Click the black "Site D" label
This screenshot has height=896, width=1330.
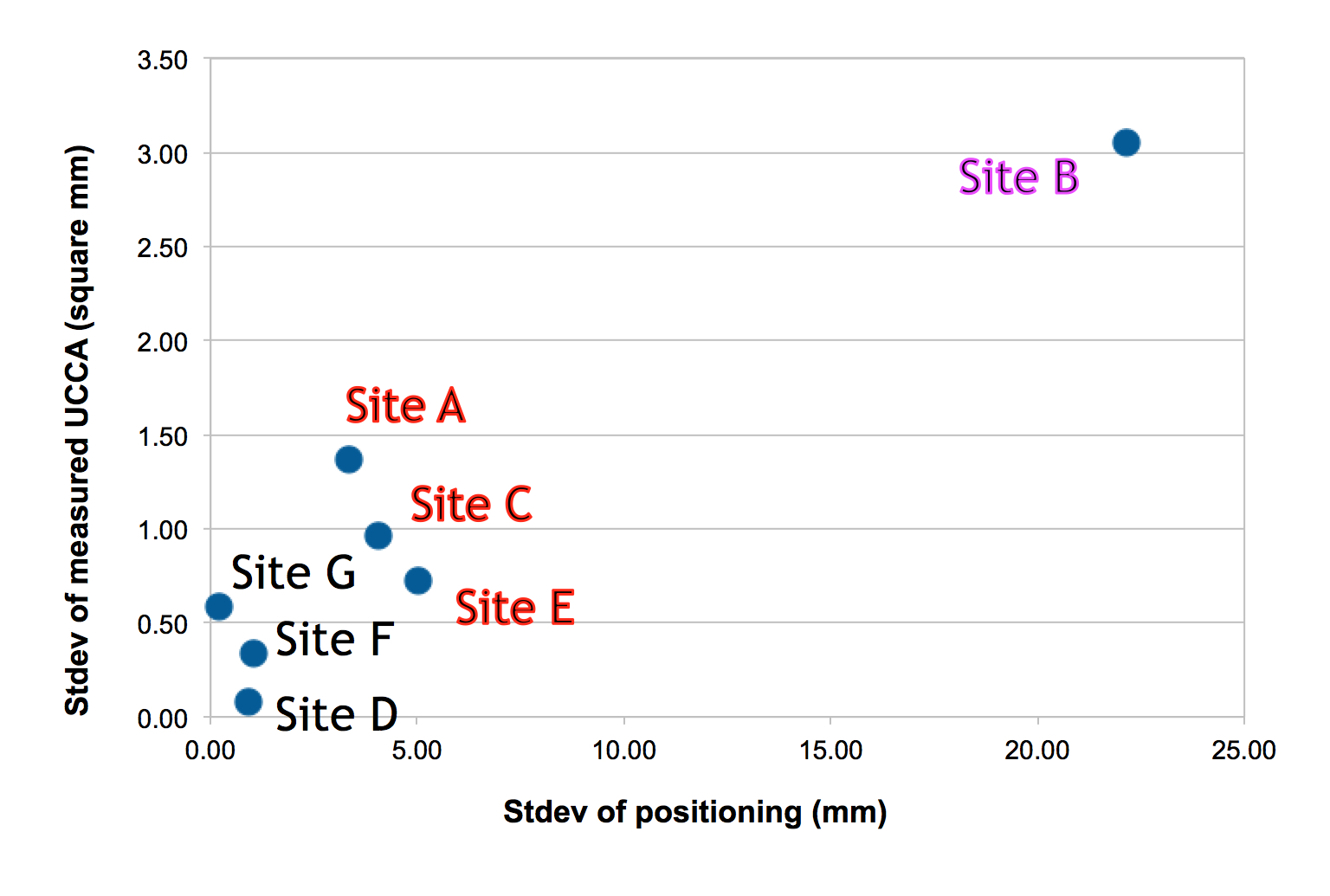coord(336,715)
